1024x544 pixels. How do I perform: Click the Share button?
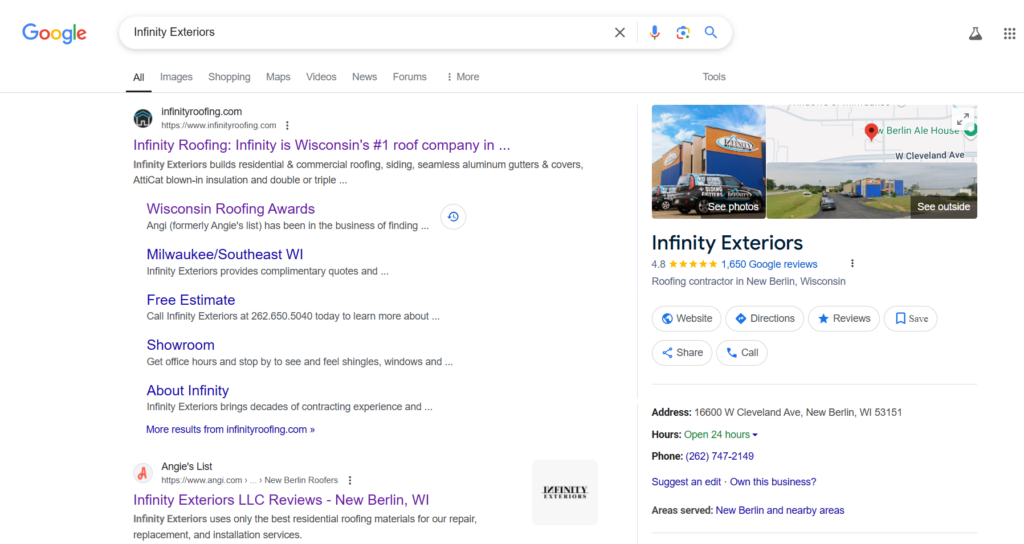coord(682,353)
